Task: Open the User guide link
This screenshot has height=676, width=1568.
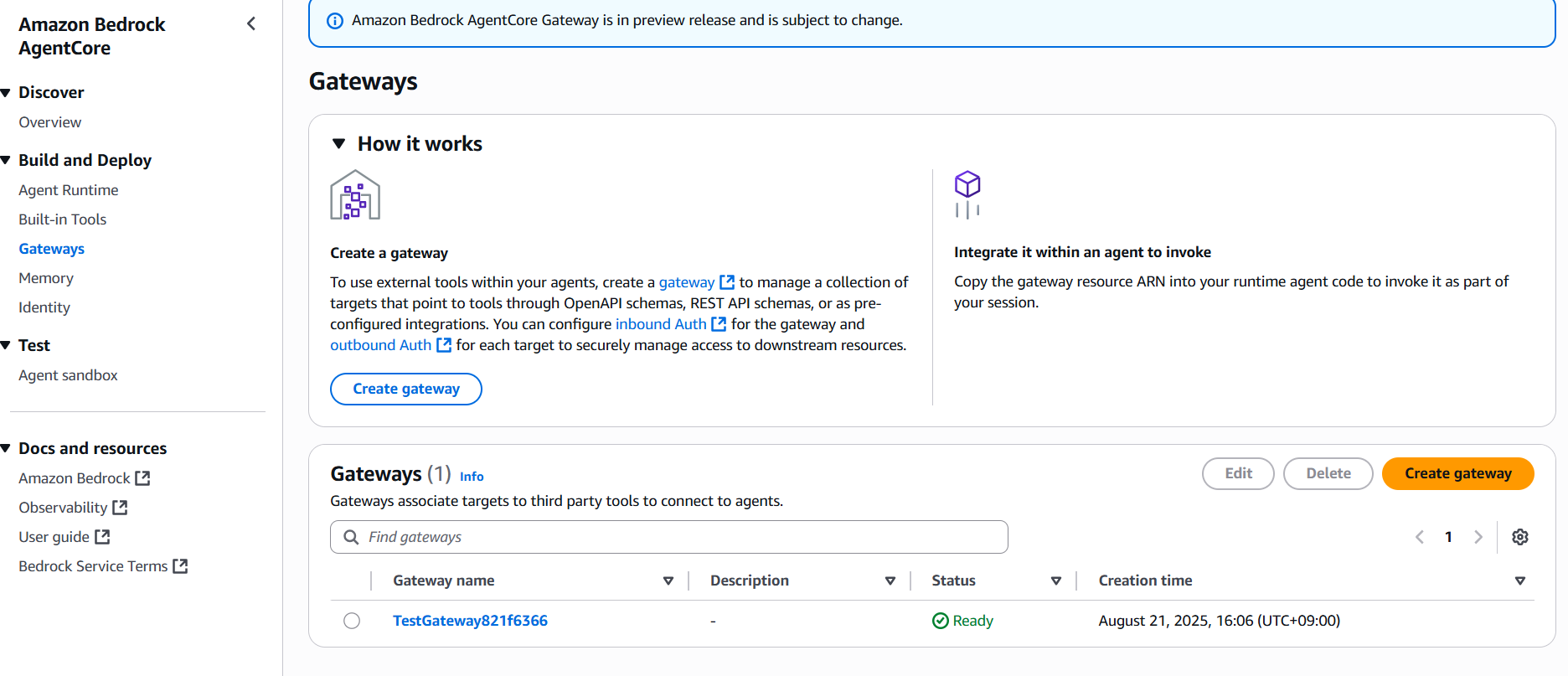Action: point(54,537)
